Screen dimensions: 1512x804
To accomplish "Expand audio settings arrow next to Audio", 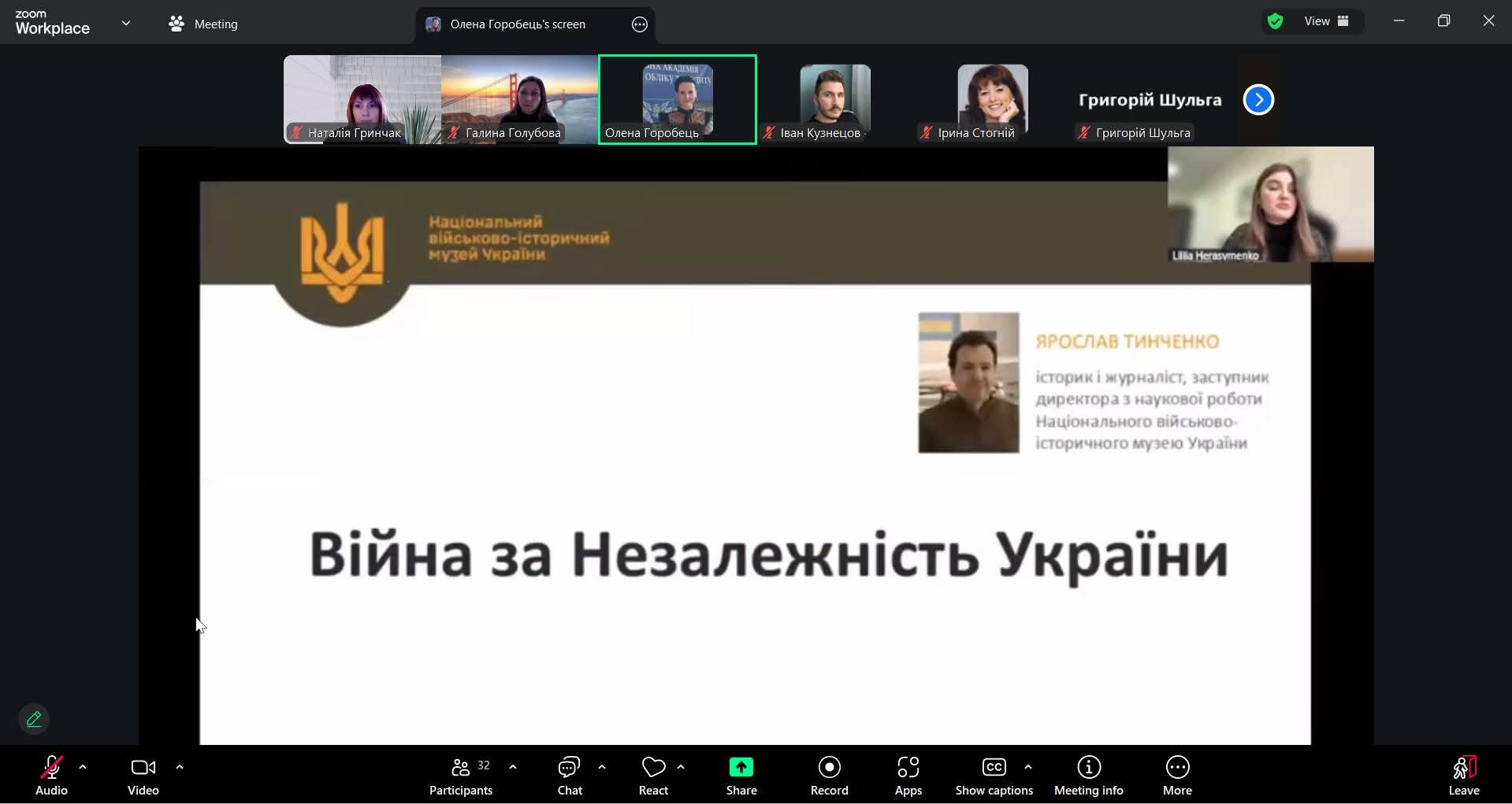I will pos(83,767).
